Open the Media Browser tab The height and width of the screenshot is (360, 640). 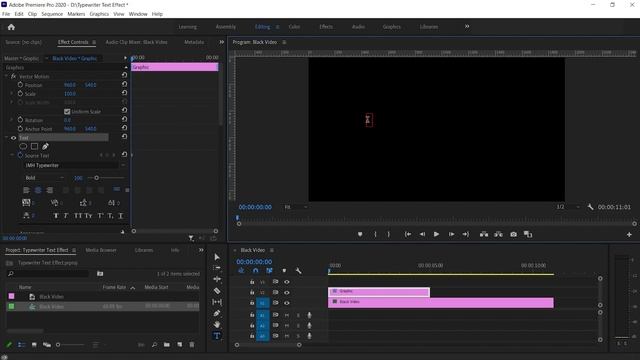(101, 250)
